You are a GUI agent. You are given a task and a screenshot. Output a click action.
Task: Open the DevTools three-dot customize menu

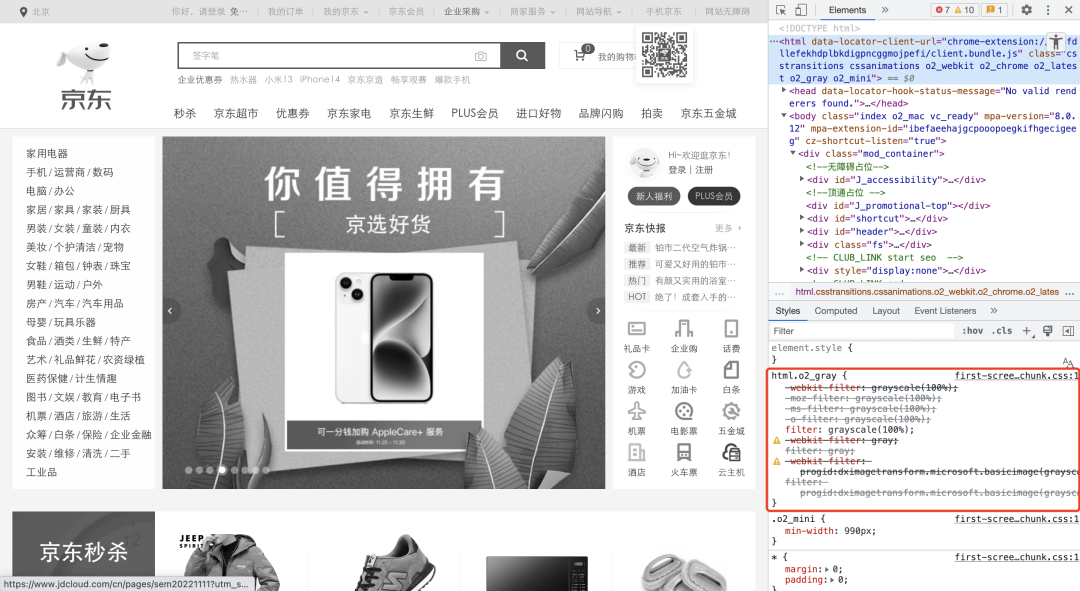(1048, 10)
